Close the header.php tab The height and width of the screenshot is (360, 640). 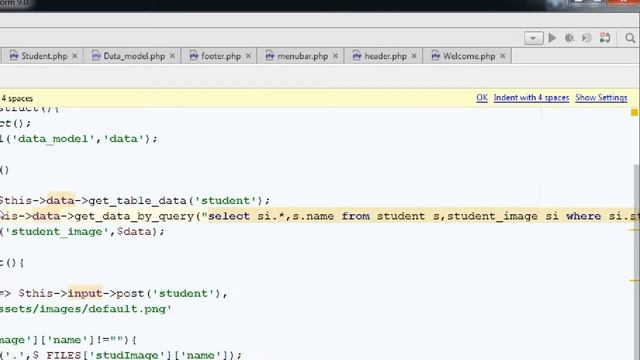tap(414, 56)
